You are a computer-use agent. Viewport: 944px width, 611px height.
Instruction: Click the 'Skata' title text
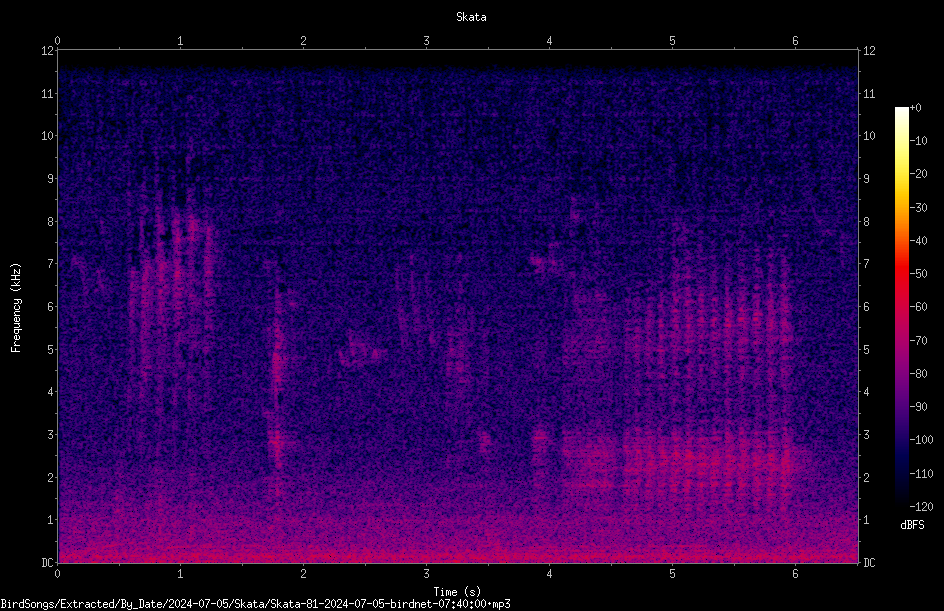[x=471, y=17]
